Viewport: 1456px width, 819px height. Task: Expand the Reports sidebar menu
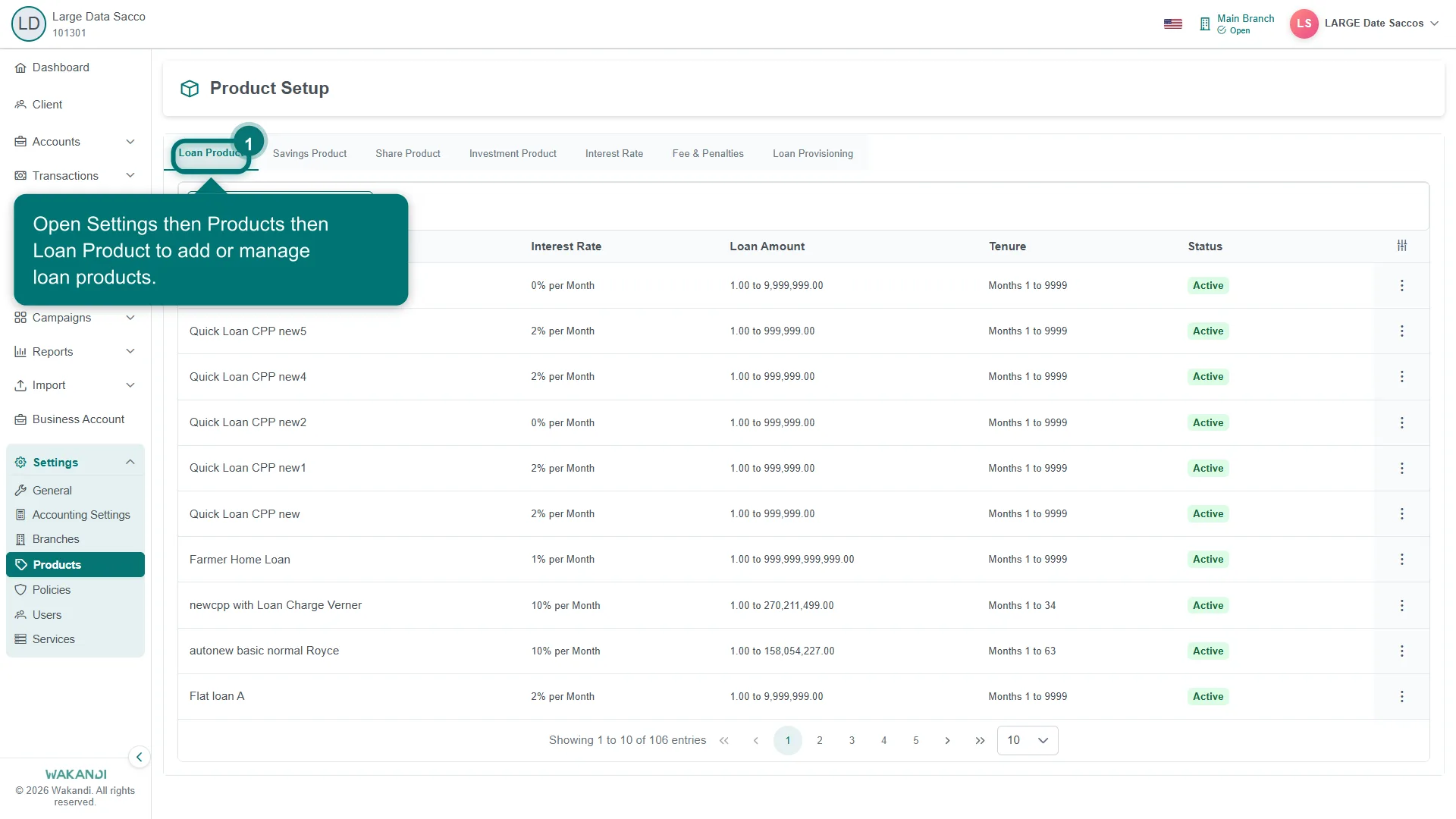pos(74,352)
